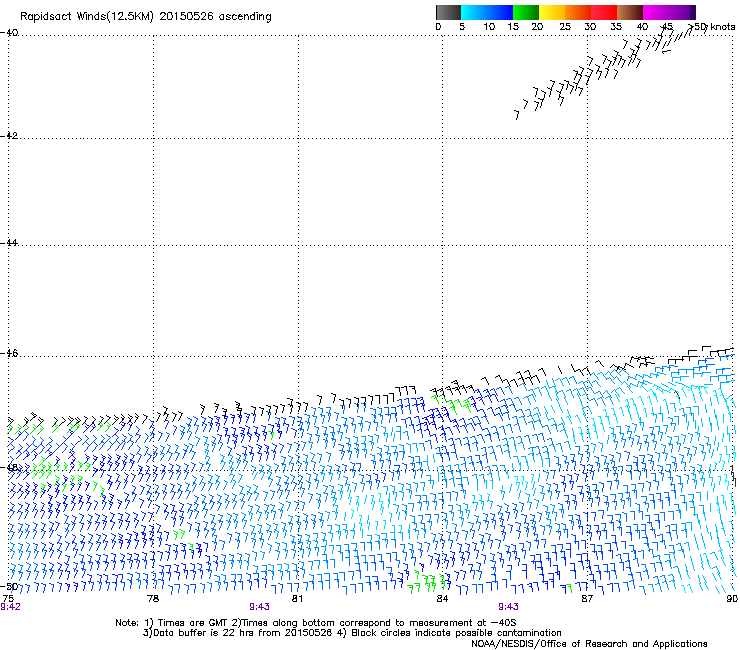
Task: Click the legend label '35'
Action: (616, 27)
